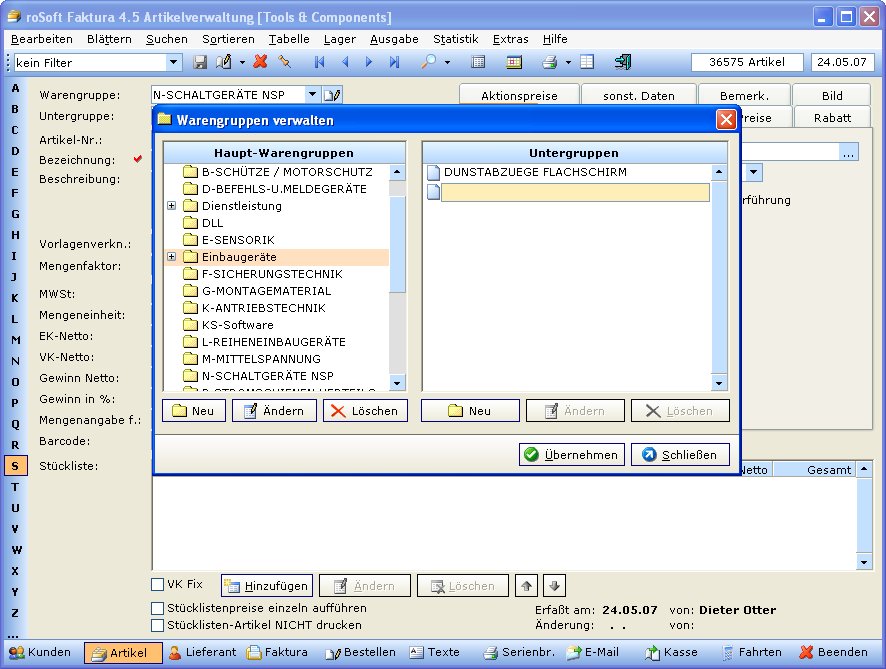Screen dimensions: 886x669
Task: Open the Statistik menu
Action: [x=455, y=39]
